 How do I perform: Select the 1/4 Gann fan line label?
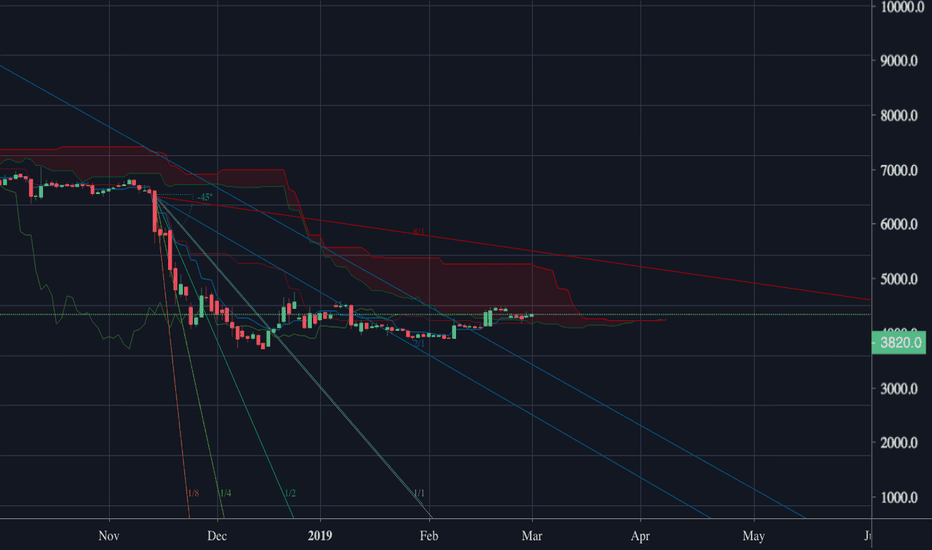pos(225,493)
